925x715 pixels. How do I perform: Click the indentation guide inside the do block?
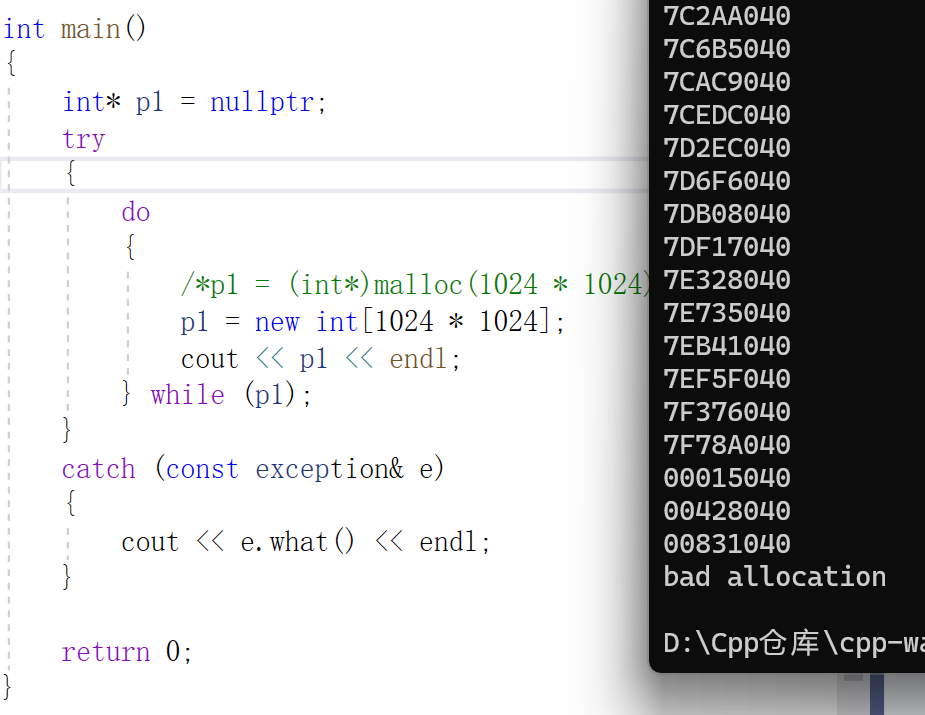coord(127,320)
